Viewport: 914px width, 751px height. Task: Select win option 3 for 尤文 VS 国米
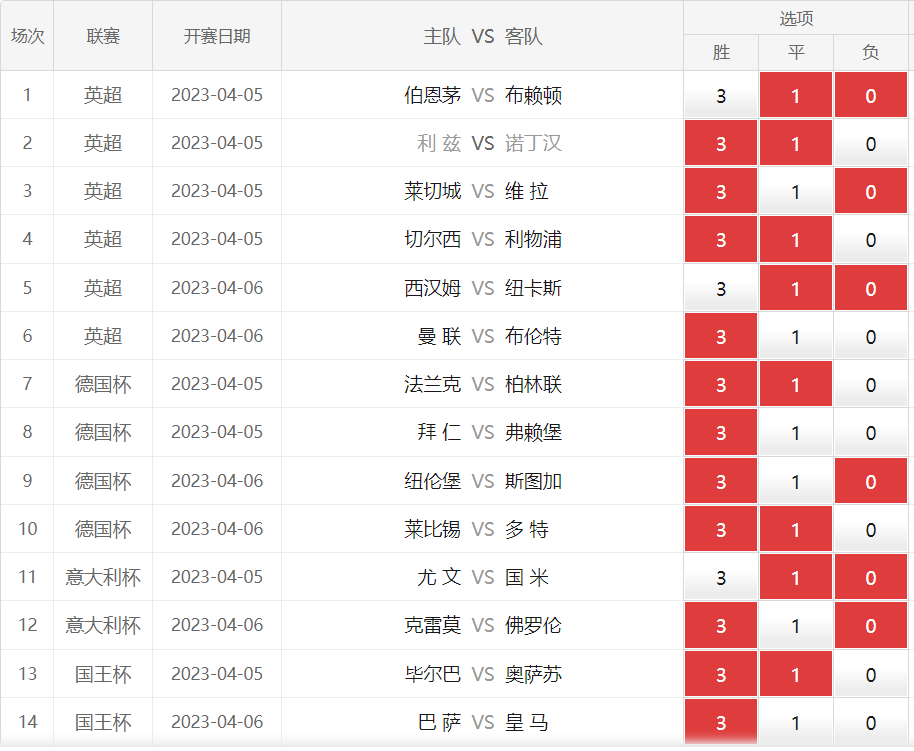pos(721,577)
